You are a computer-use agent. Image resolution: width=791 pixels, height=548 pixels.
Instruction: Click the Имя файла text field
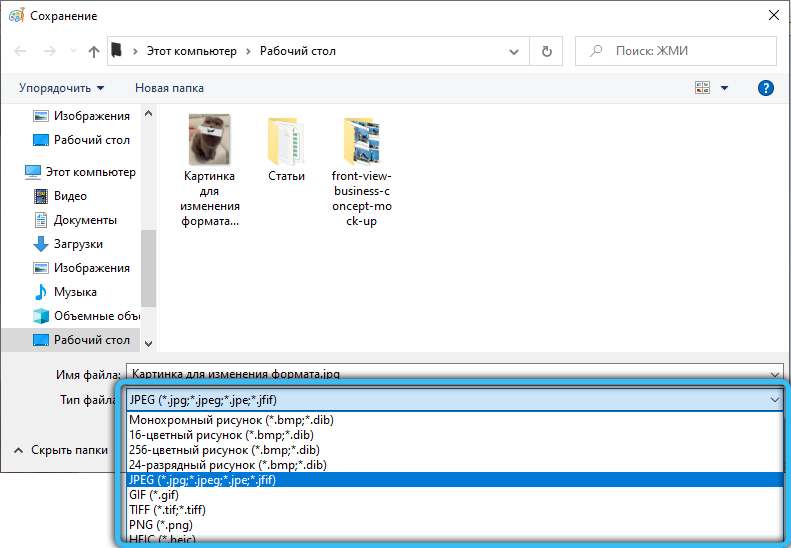coord(450,374)
